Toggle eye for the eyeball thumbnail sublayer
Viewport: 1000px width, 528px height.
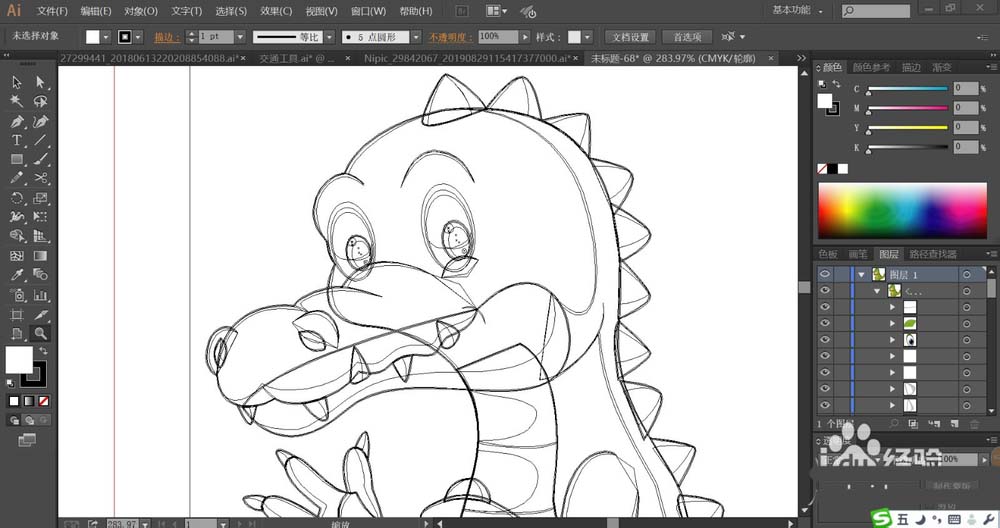click(x=825, y=340)
